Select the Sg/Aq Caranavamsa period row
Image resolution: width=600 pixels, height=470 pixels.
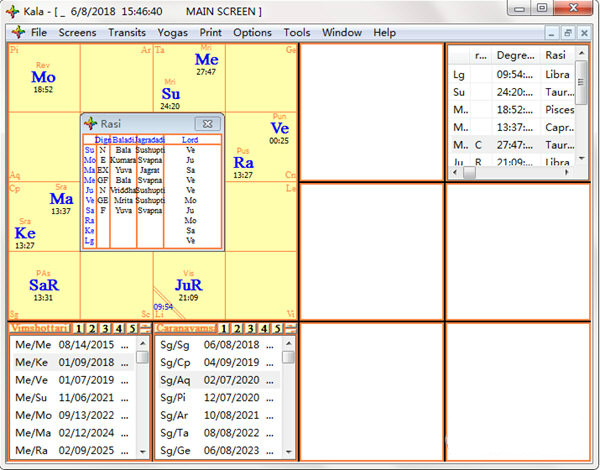click(215, 379)
